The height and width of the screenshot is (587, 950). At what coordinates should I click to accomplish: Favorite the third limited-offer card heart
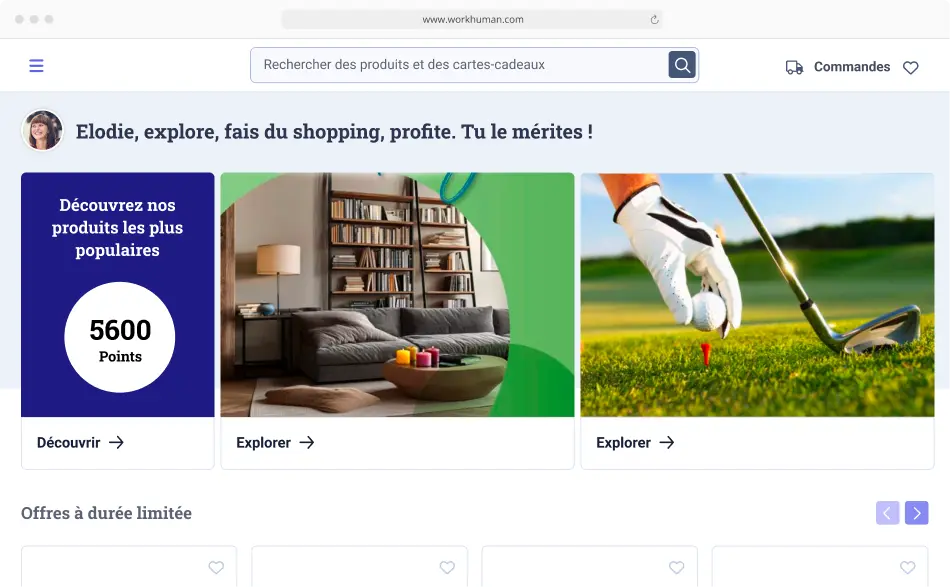coord(677,567)
